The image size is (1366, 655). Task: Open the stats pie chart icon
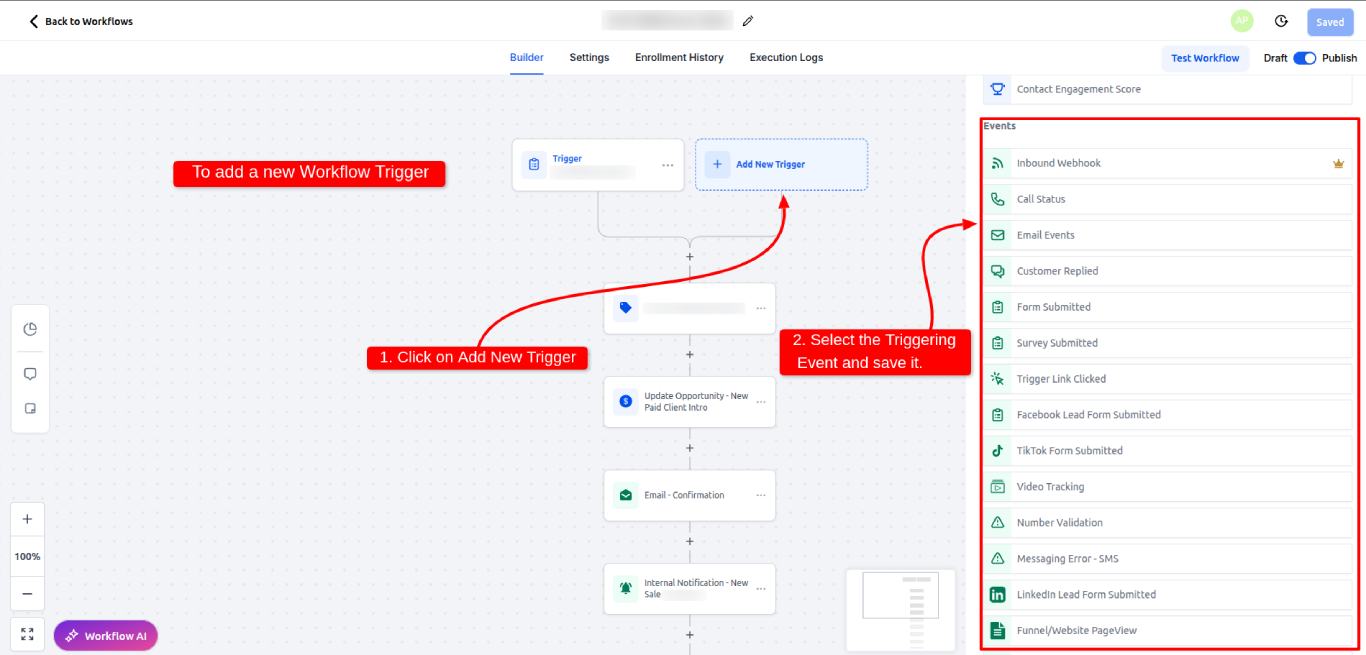[x=30, y=329]
